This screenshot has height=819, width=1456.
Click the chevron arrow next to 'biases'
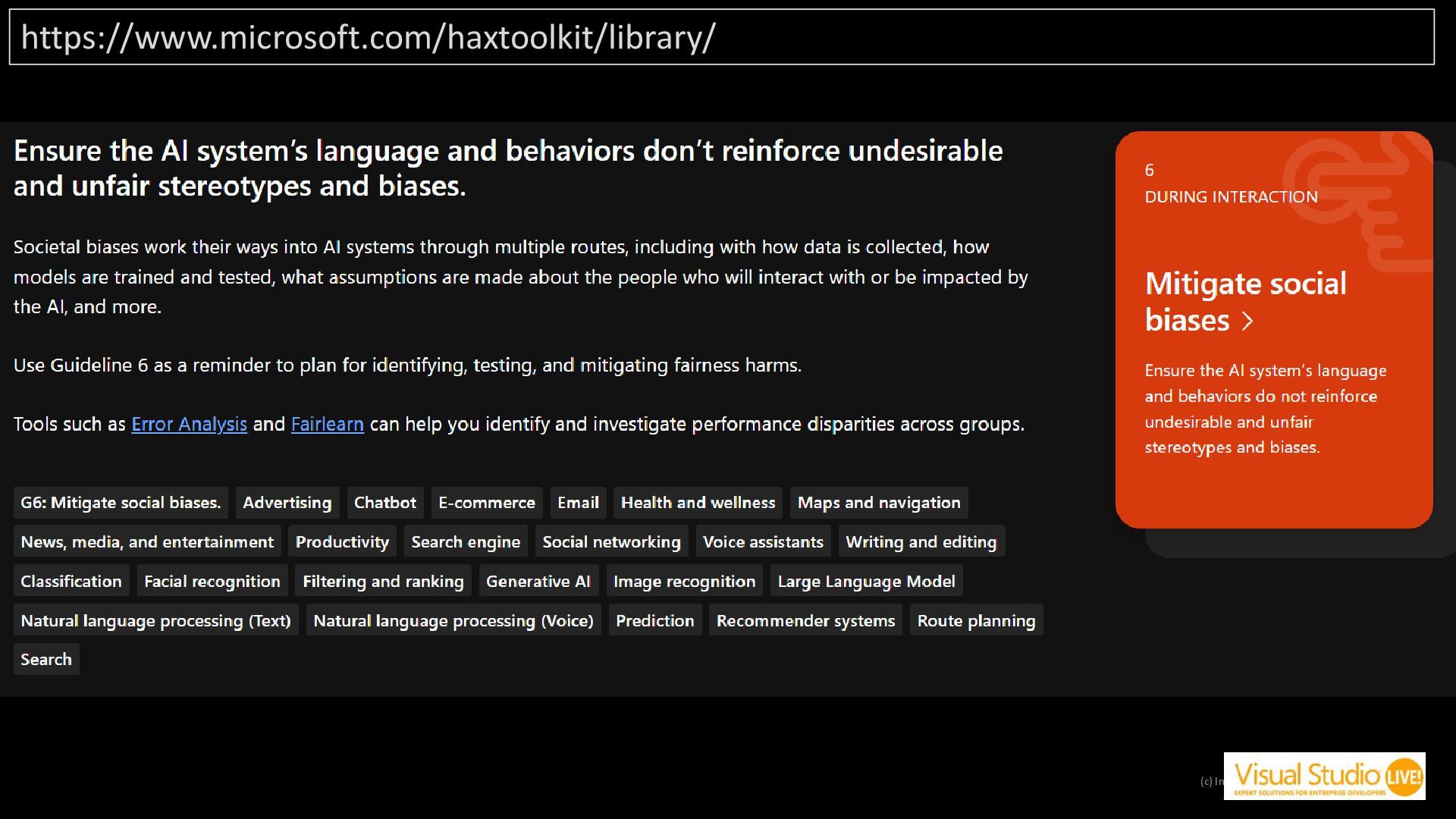pos(1247,321)
